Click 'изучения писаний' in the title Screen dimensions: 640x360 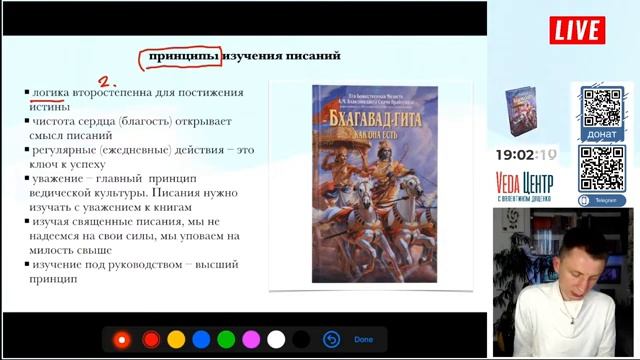coord(282,56)
